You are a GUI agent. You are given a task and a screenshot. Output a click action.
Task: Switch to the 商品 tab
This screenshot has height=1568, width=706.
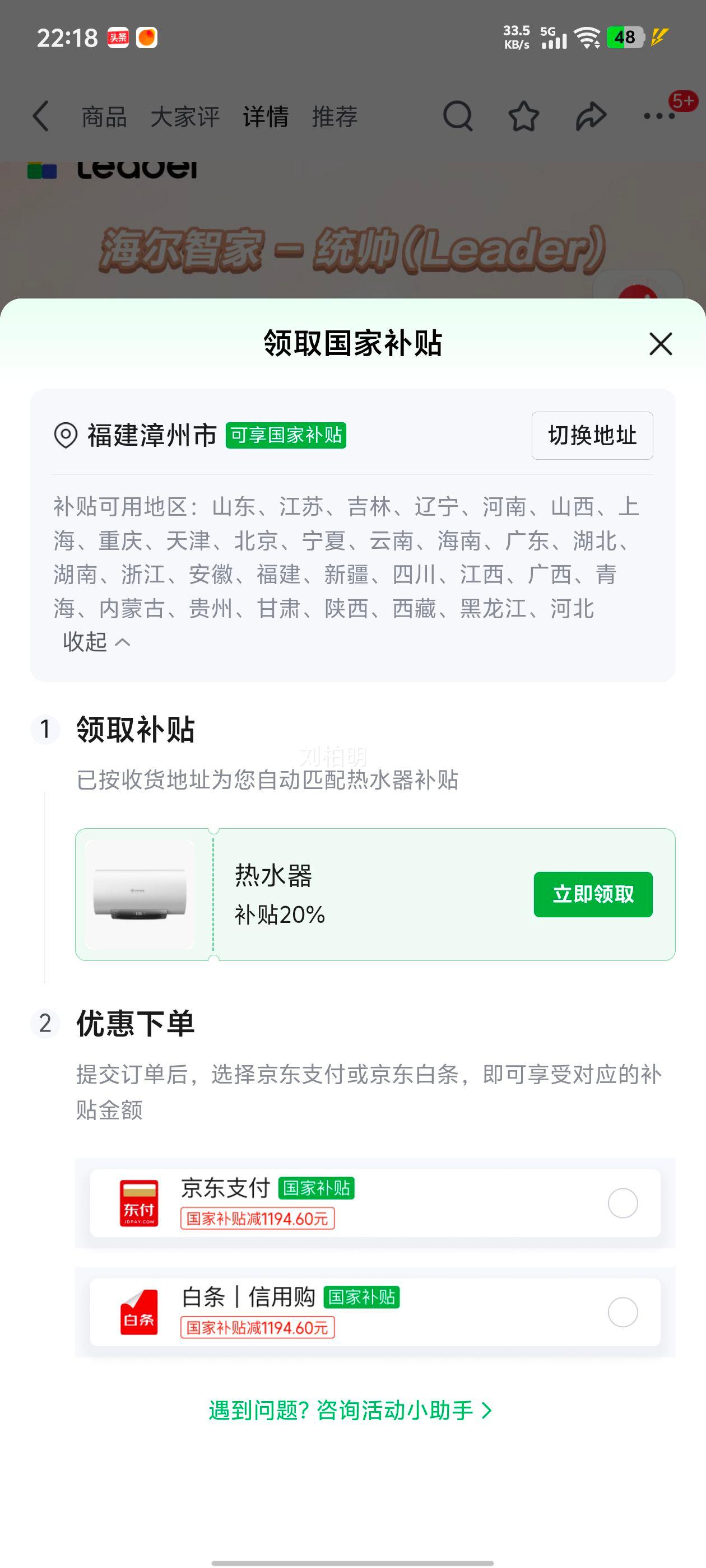tap(104, 116)
